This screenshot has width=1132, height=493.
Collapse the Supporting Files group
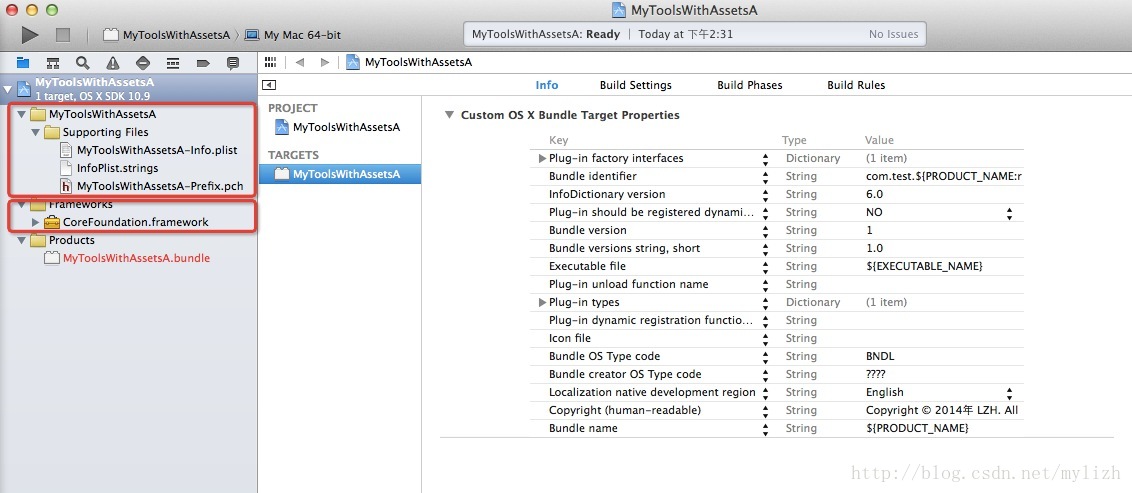click(35, 132)
